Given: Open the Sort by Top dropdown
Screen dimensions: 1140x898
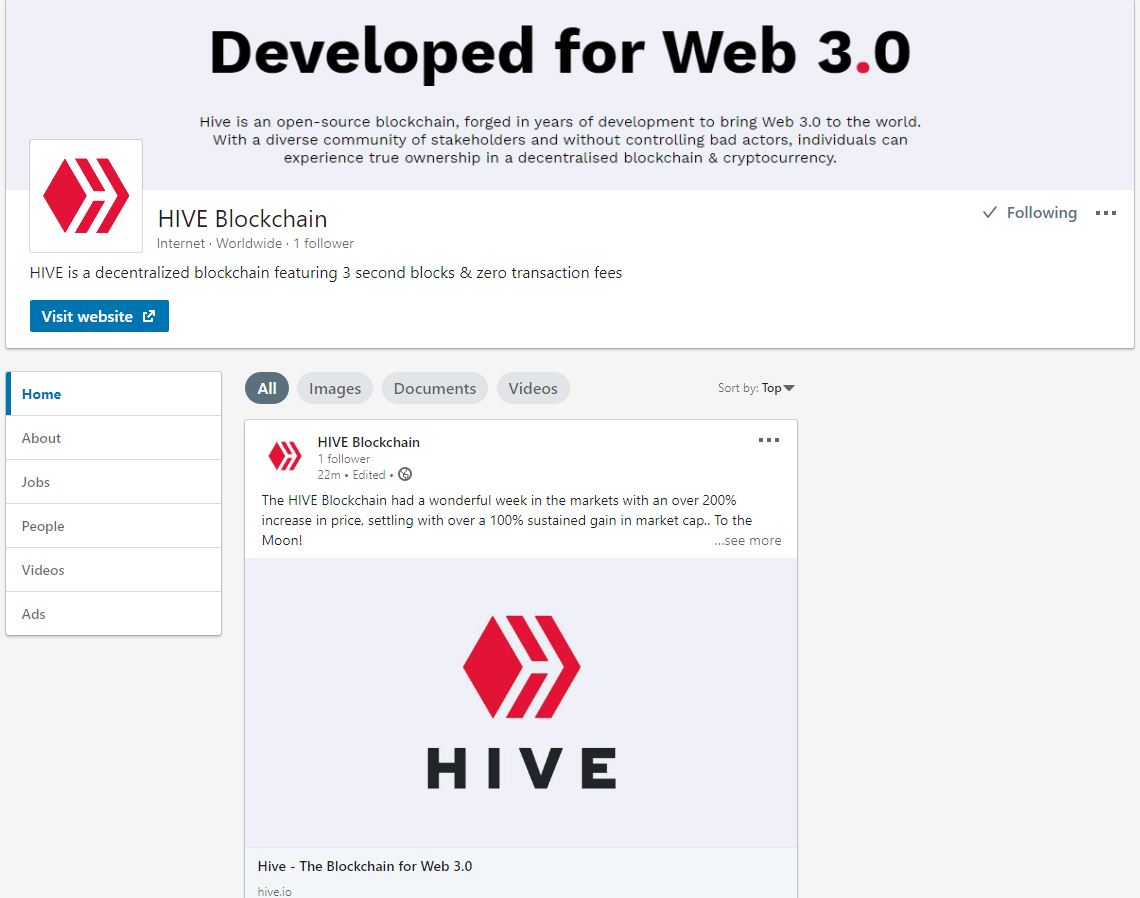Looking at the screenshot, I should [x=756, y=388].
